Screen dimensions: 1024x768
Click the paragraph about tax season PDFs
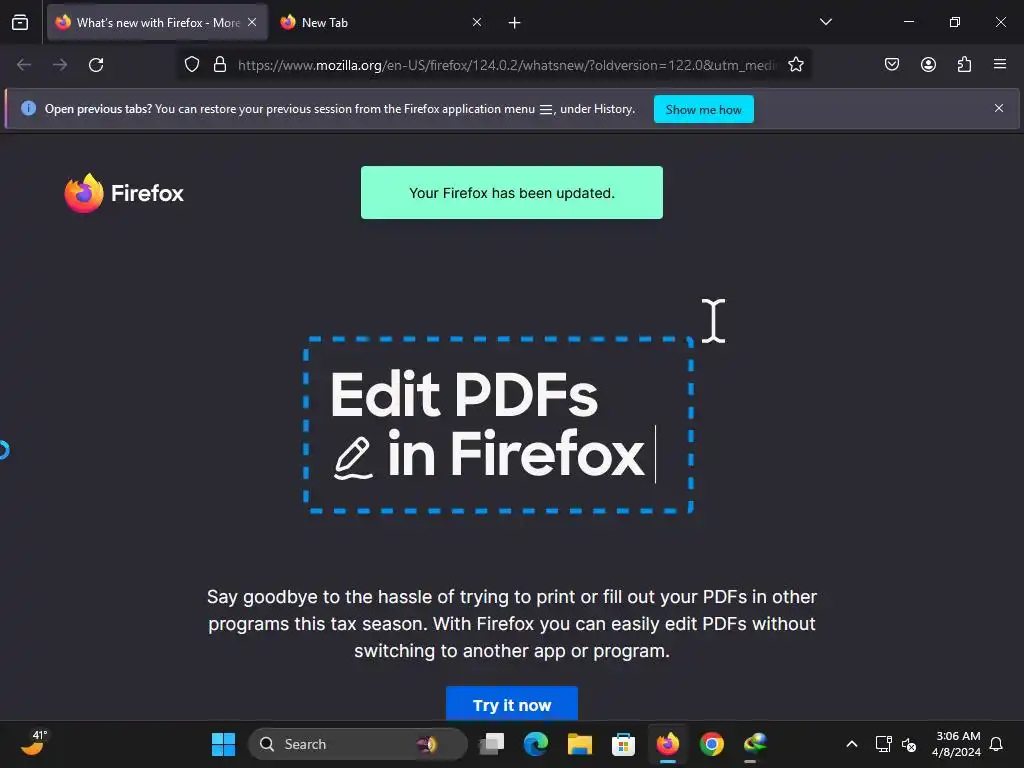pyautogui.click(x=511, y=624)
